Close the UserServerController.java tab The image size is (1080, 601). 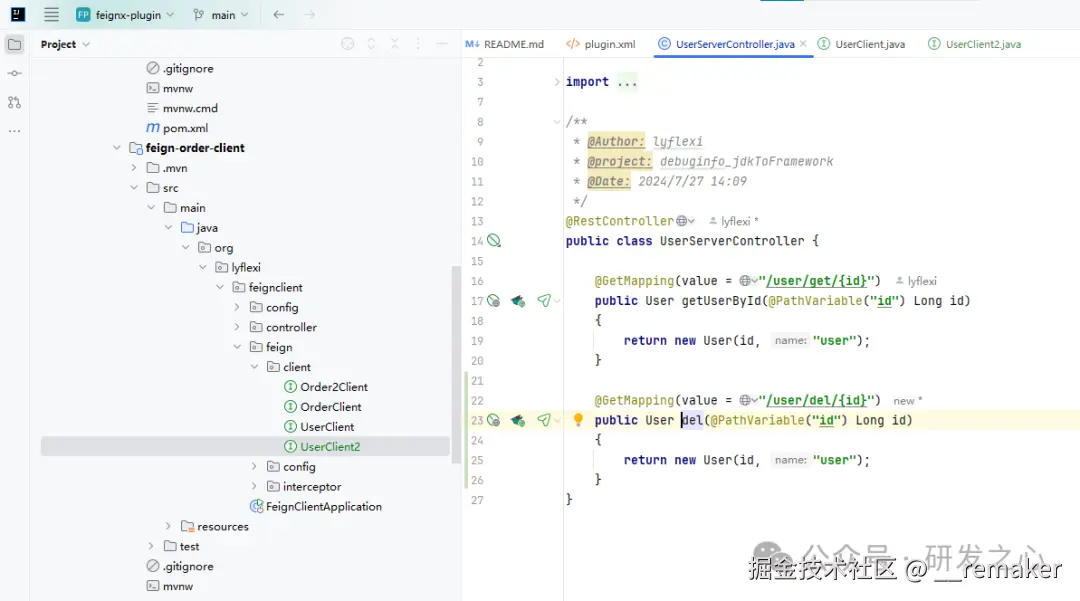tap(803, 44)
